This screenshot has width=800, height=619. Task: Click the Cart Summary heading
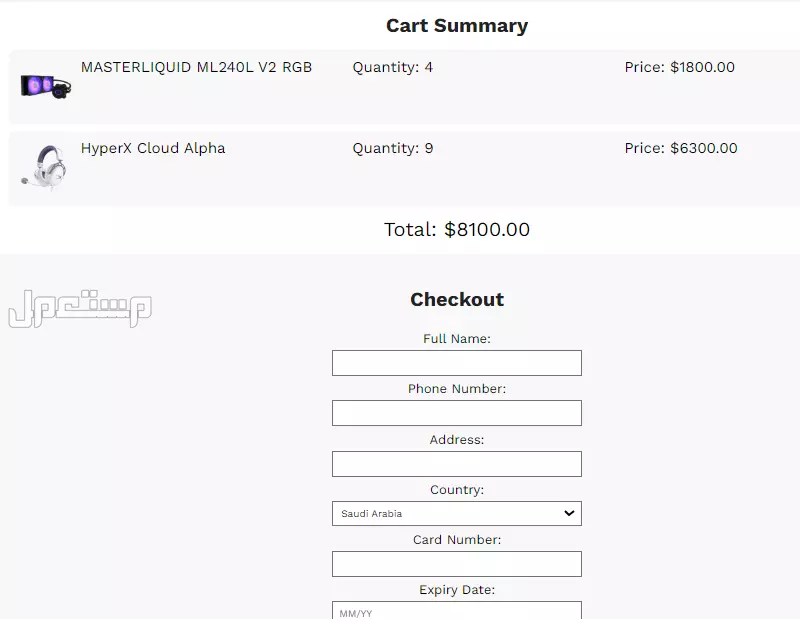[x=456, y=26]
